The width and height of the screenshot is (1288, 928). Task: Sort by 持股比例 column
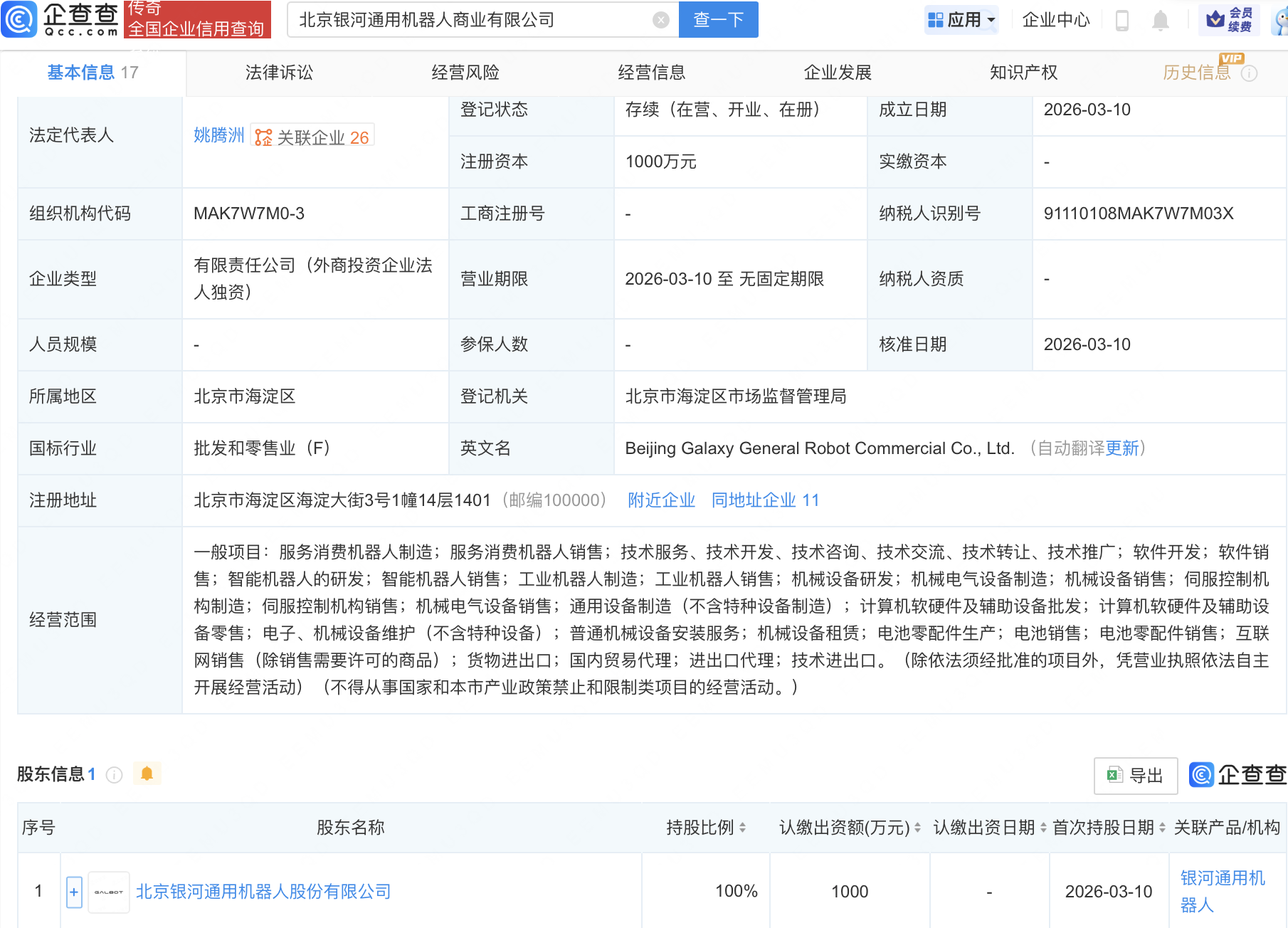click(742, 828)
